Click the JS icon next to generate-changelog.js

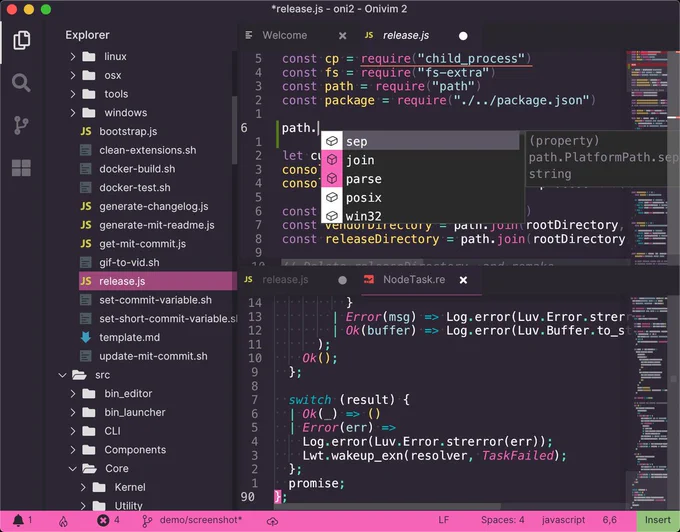tap(86, 206)
